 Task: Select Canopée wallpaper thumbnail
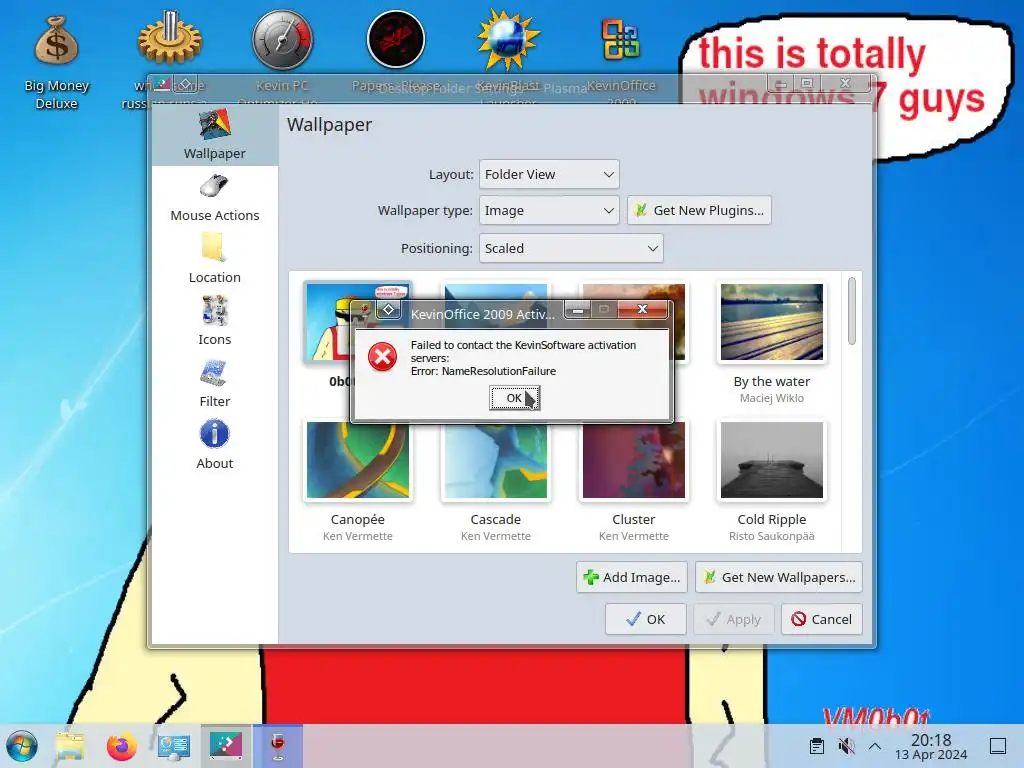pos(358,460)
